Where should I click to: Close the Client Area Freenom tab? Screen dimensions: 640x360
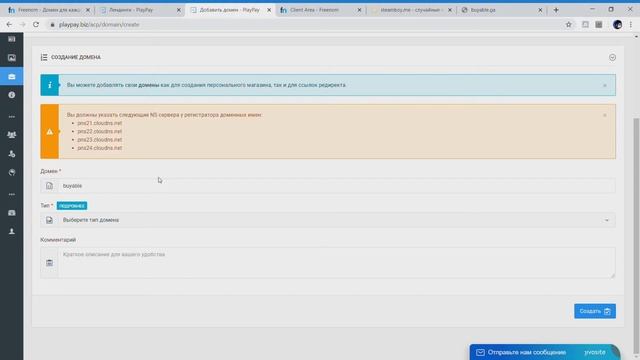359,10
